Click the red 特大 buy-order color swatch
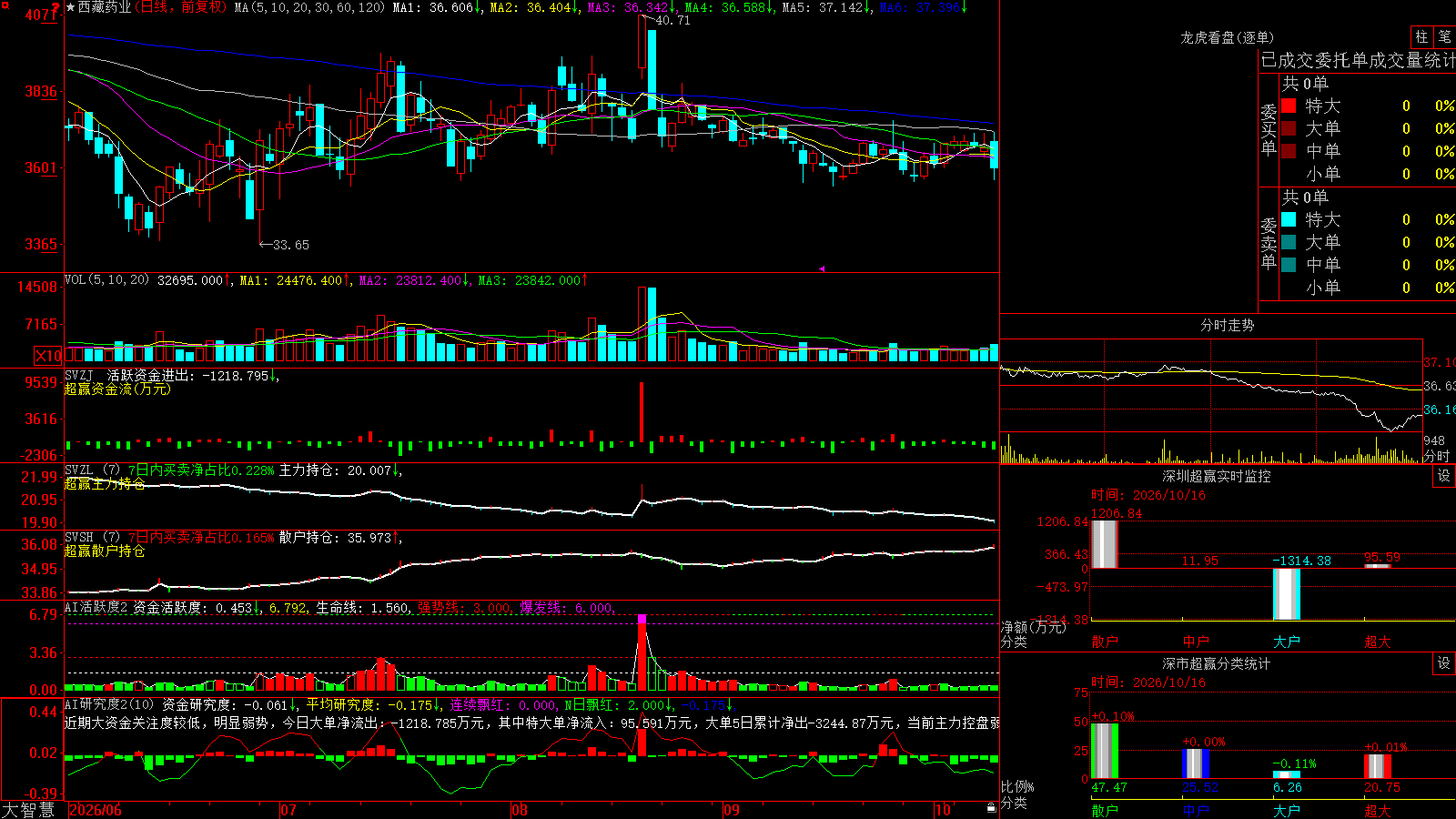This screenshot has width=1456, height=819. 1289,106
